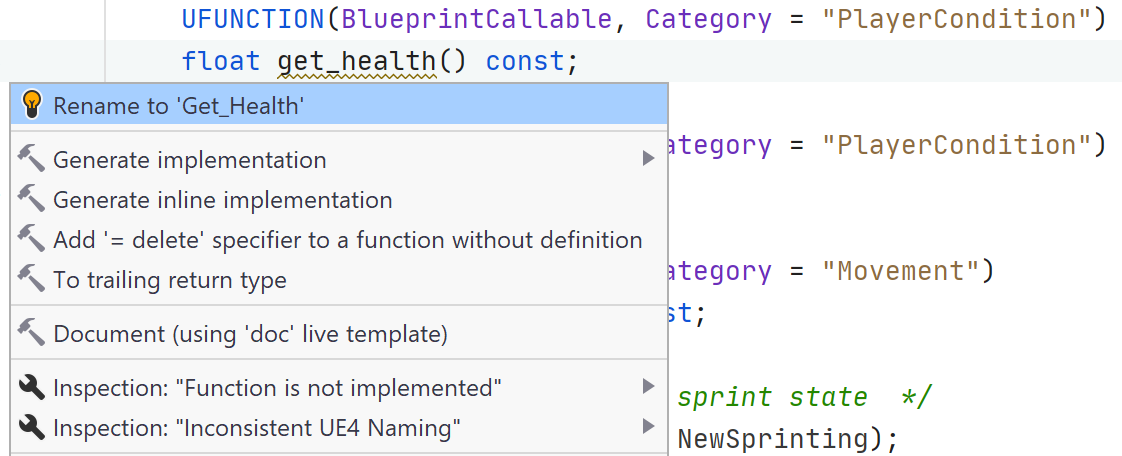Expand Function is not implemented submenu arrow
This screenshot has height=456, width=1122.
click(648, 387)
